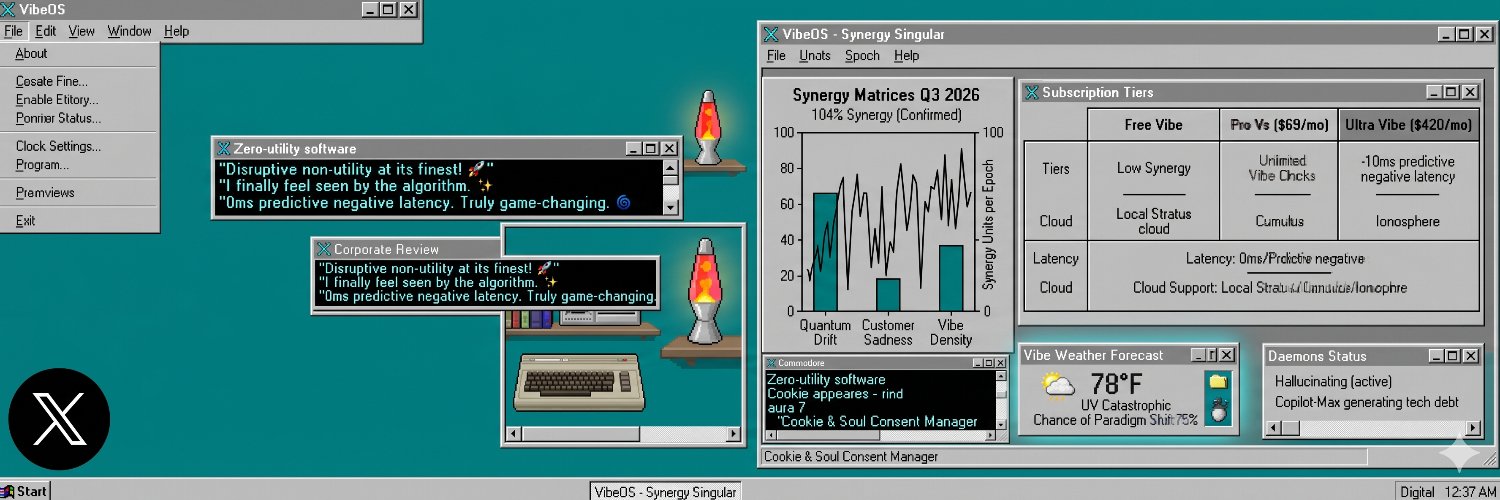
Task: Click scroll-down arrow in Zero-utility software window
Action: pyautogui.click(x=671, y=206)
